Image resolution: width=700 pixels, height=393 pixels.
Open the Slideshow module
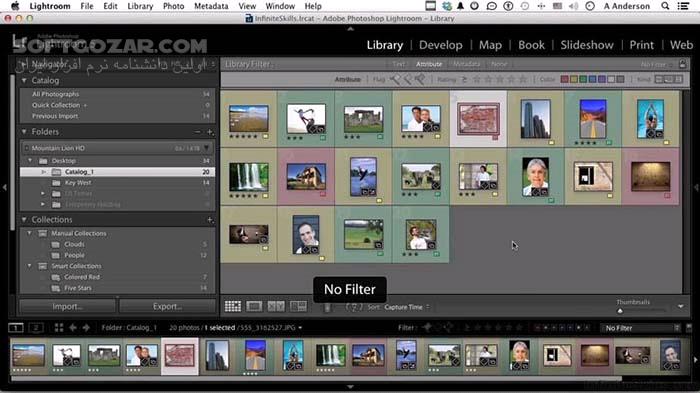click(587, 45)
